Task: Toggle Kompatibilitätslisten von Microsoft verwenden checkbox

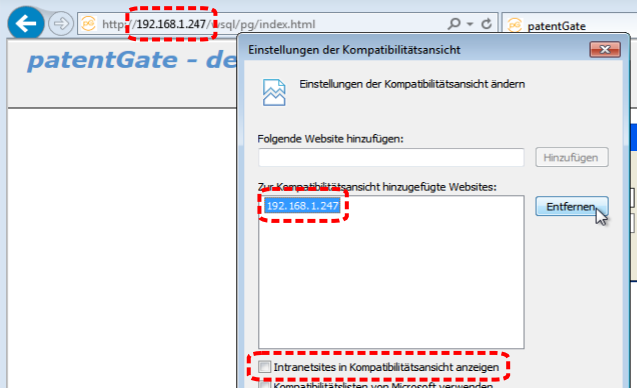Action: click(264, 384)
